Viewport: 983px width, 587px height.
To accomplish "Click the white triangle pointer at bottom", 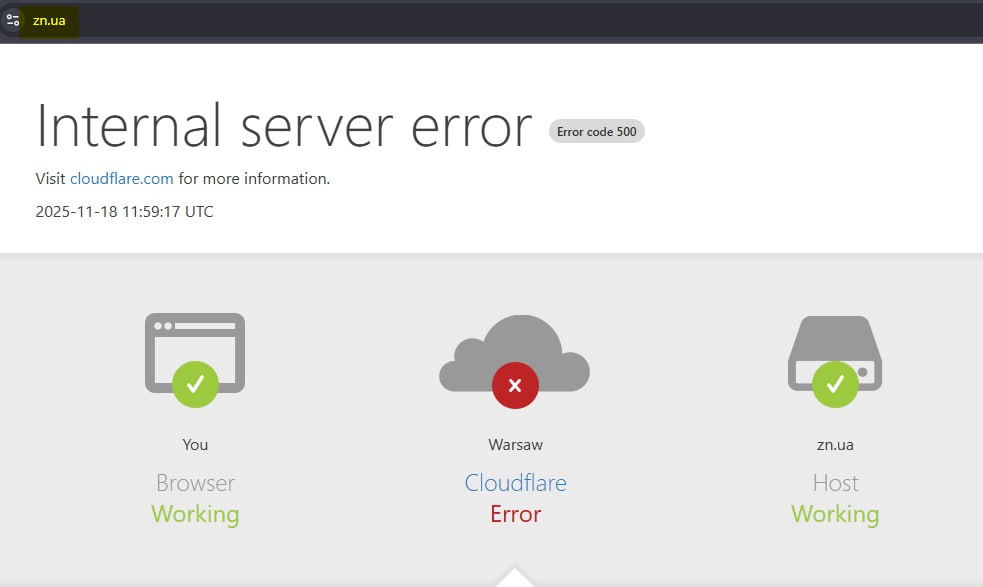I will coord(515,577).
